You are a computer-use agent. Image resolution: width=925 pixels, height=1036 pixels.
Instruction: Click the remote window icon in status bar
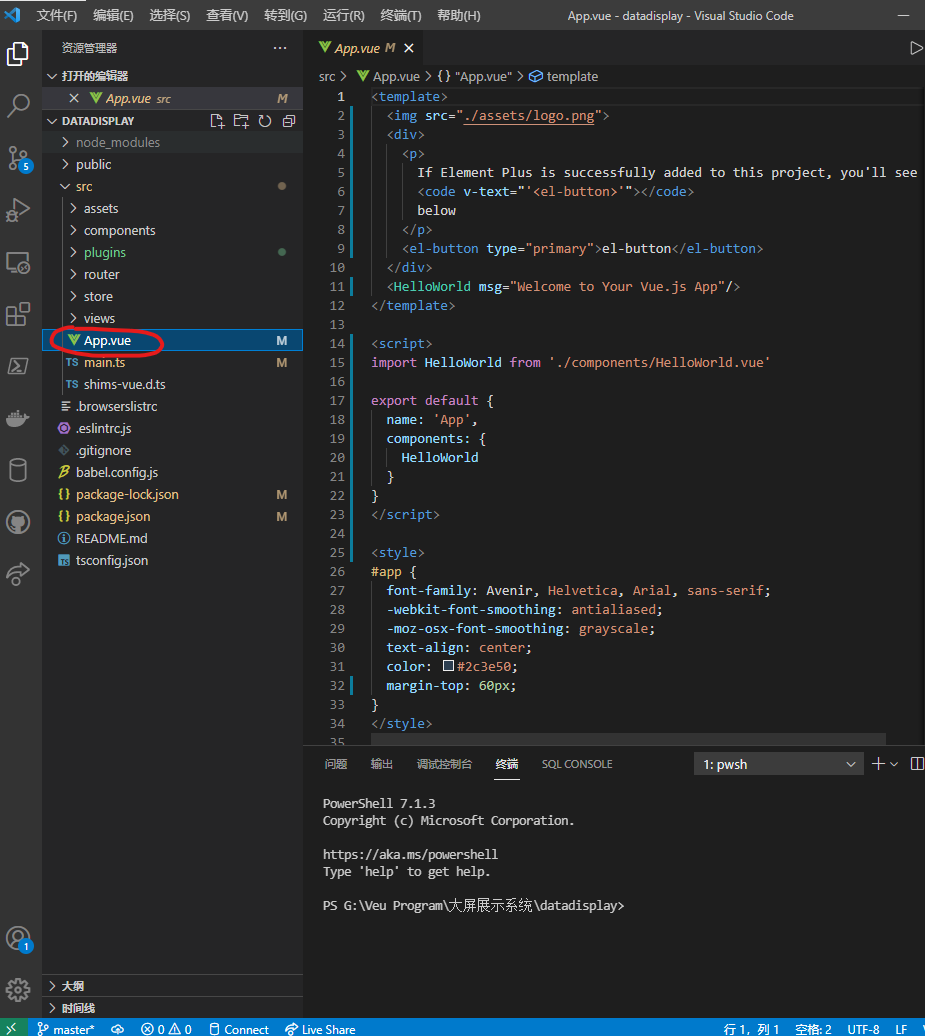click(13, 1028)
